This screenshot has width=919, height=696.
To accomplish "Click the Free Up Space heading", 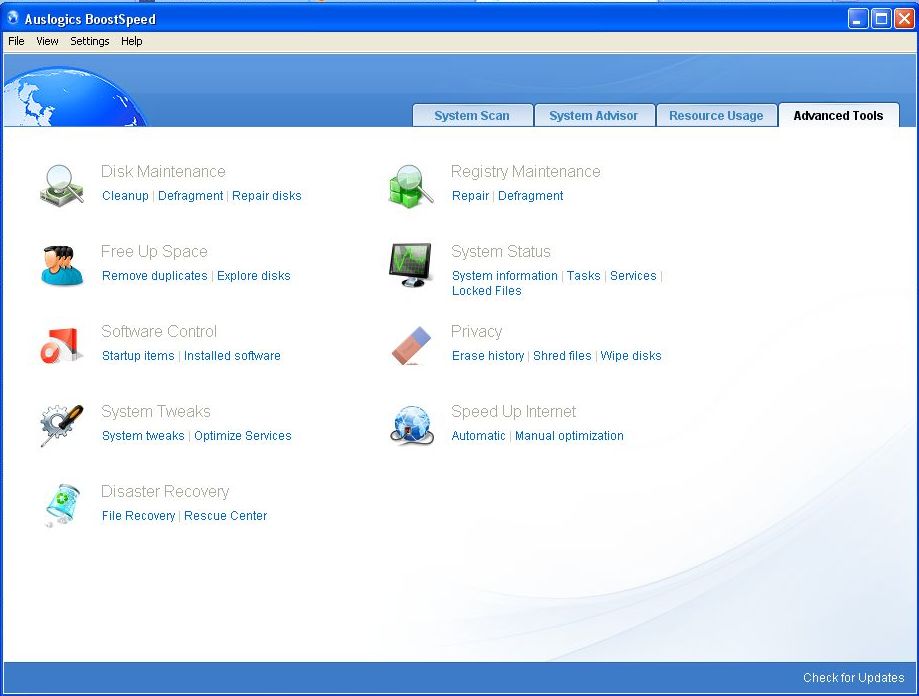I will tap(154, 251).
